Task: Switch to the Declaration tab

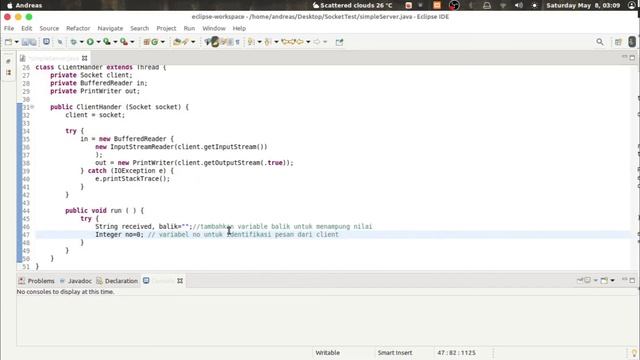Action: pyautogui.click(x=118, y=281)
